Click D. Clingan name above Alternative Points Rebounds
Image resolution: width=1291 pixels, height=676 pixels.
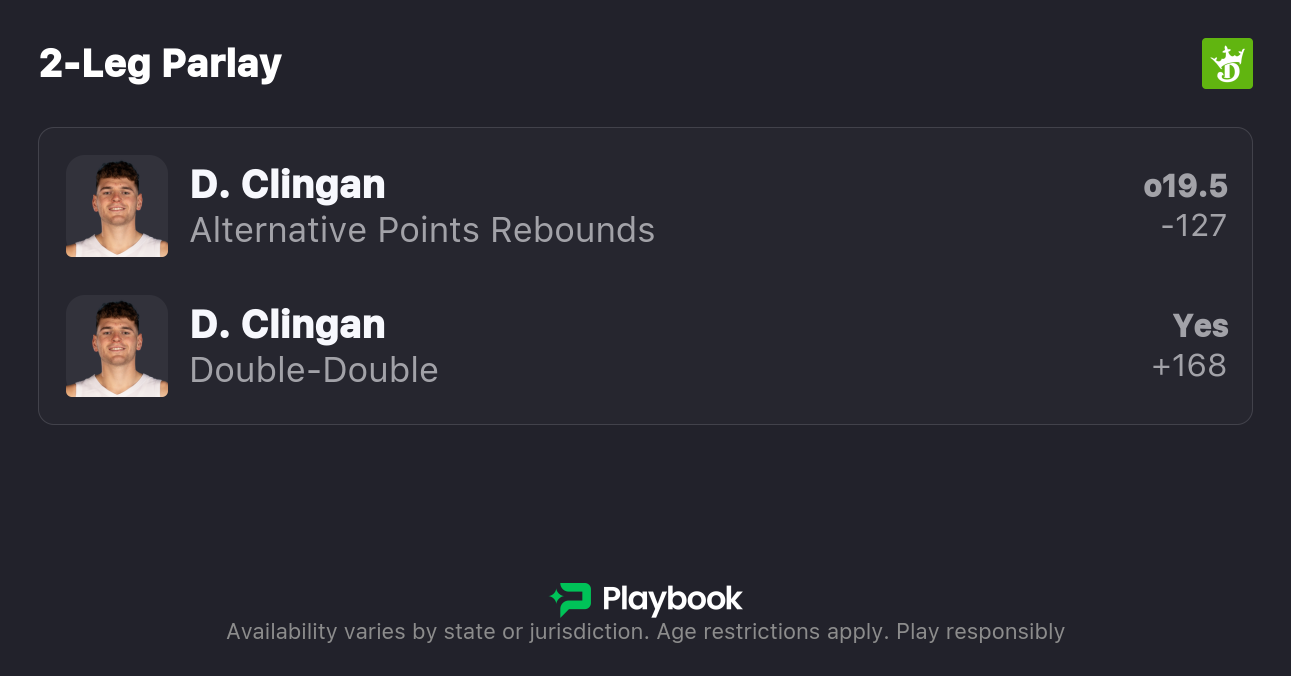pos(287,185)
